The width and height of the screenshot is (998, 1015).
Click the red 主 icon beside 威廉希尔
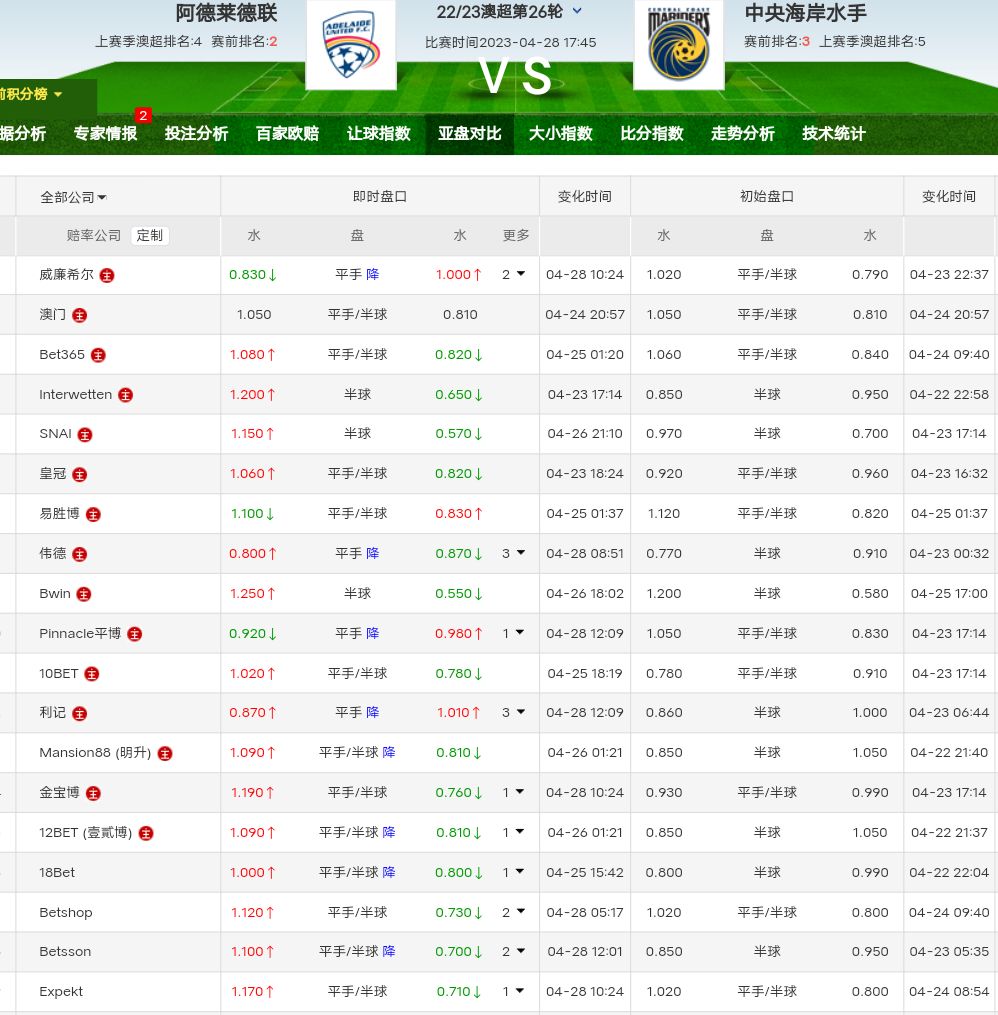[107, 275]
